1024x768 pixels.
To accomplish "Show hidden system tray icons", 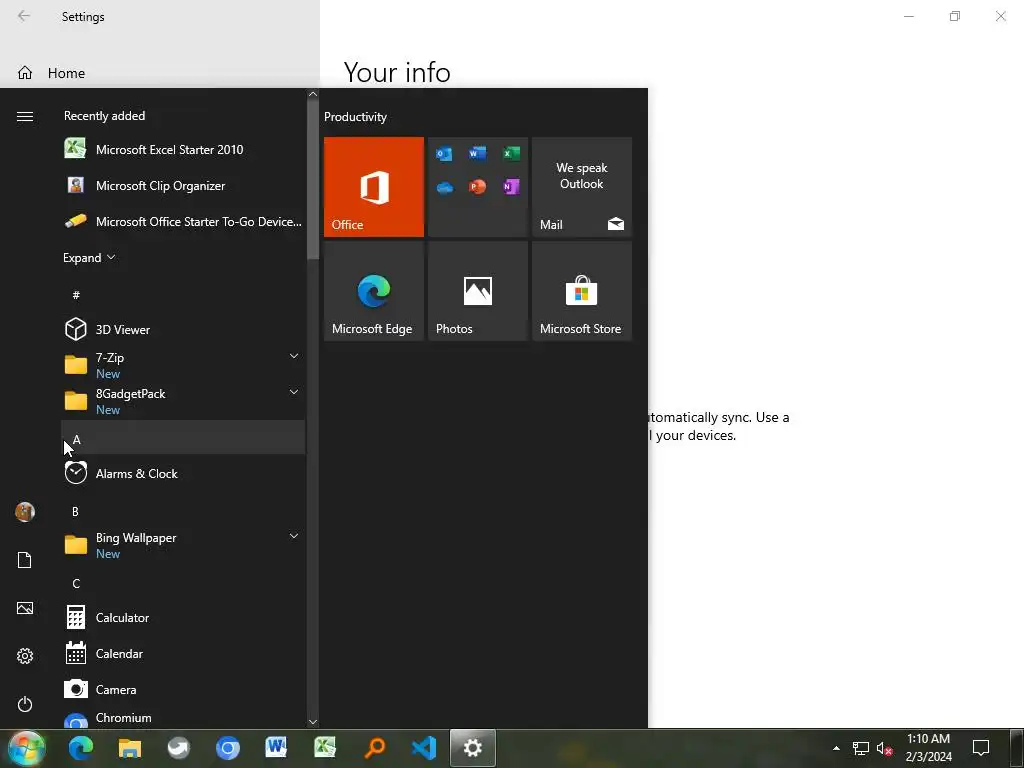I will tap(836, 748).
